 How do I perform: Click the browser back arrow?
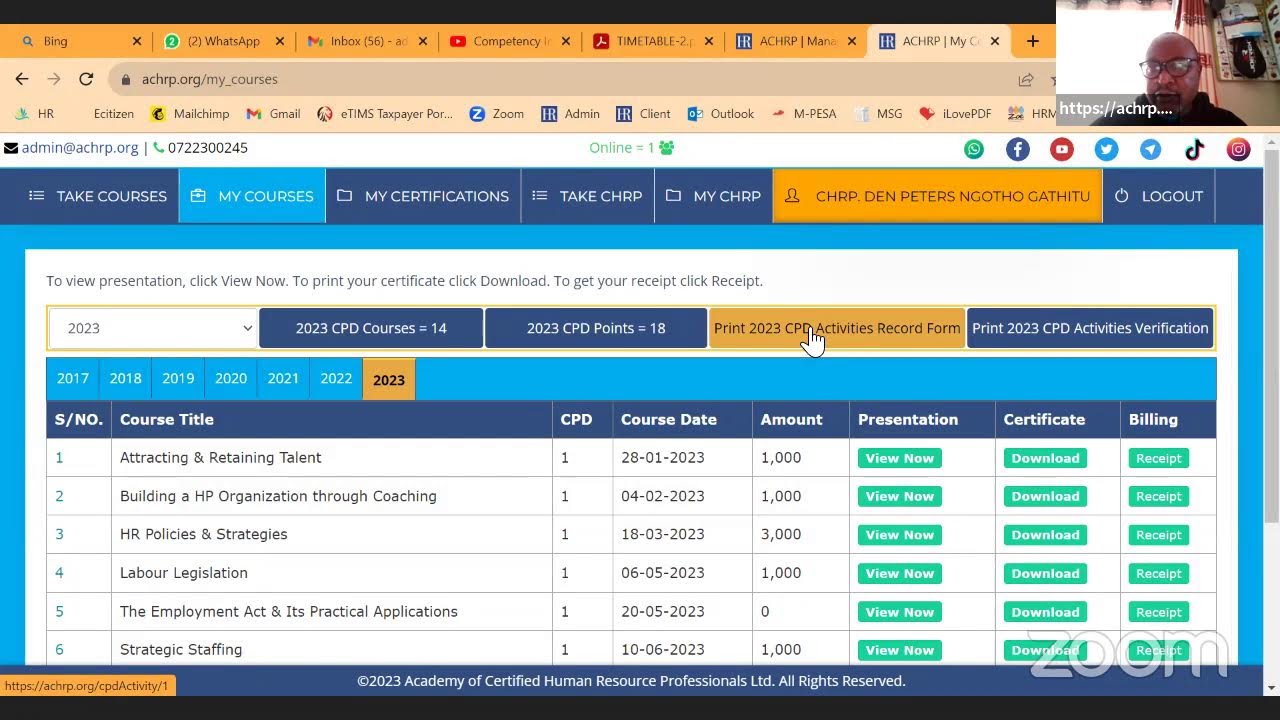click(x=22, y=79)
